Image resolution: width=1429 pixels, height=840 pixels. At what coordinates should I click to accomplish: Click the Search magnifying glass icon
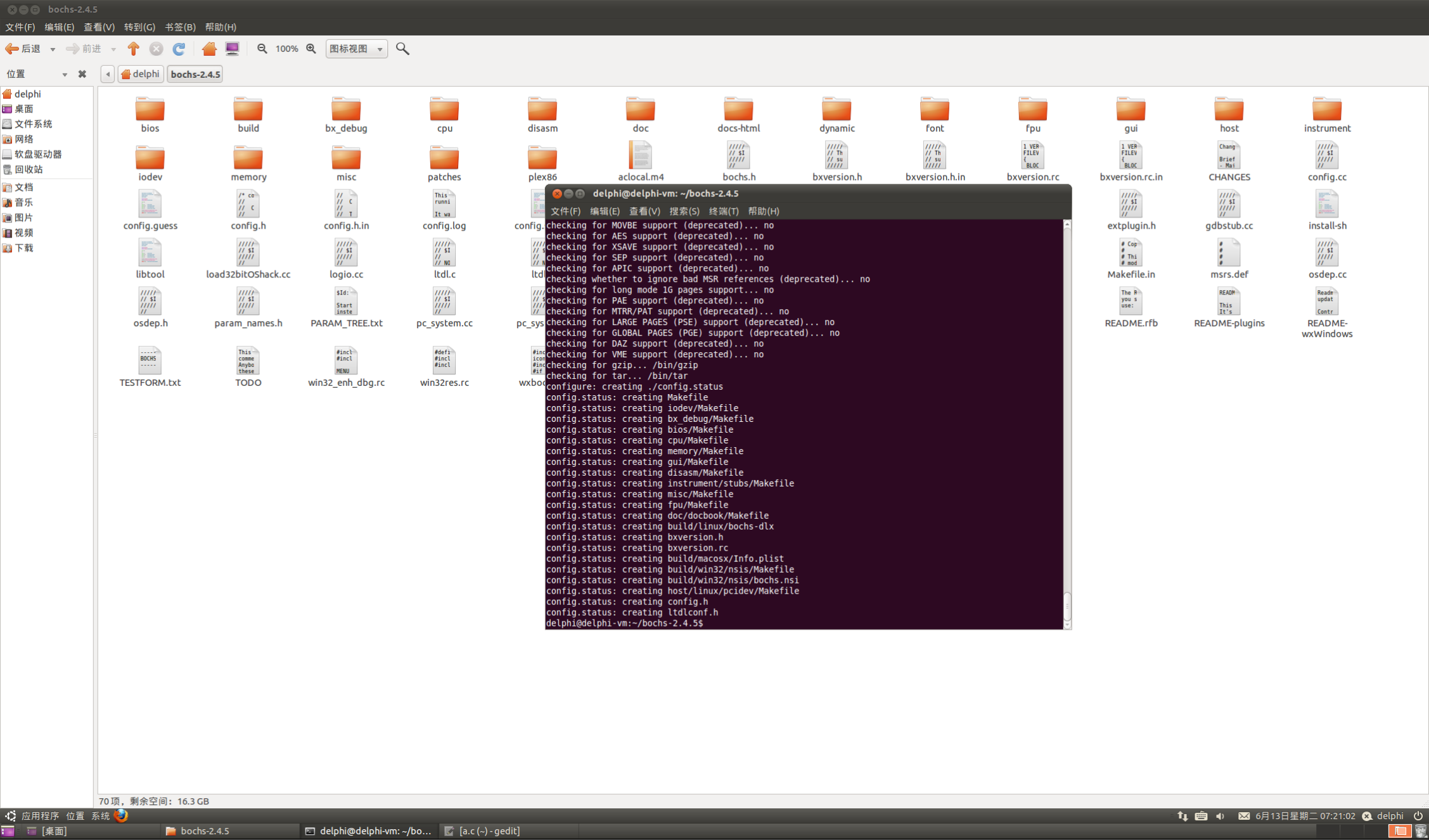point(402,49)
